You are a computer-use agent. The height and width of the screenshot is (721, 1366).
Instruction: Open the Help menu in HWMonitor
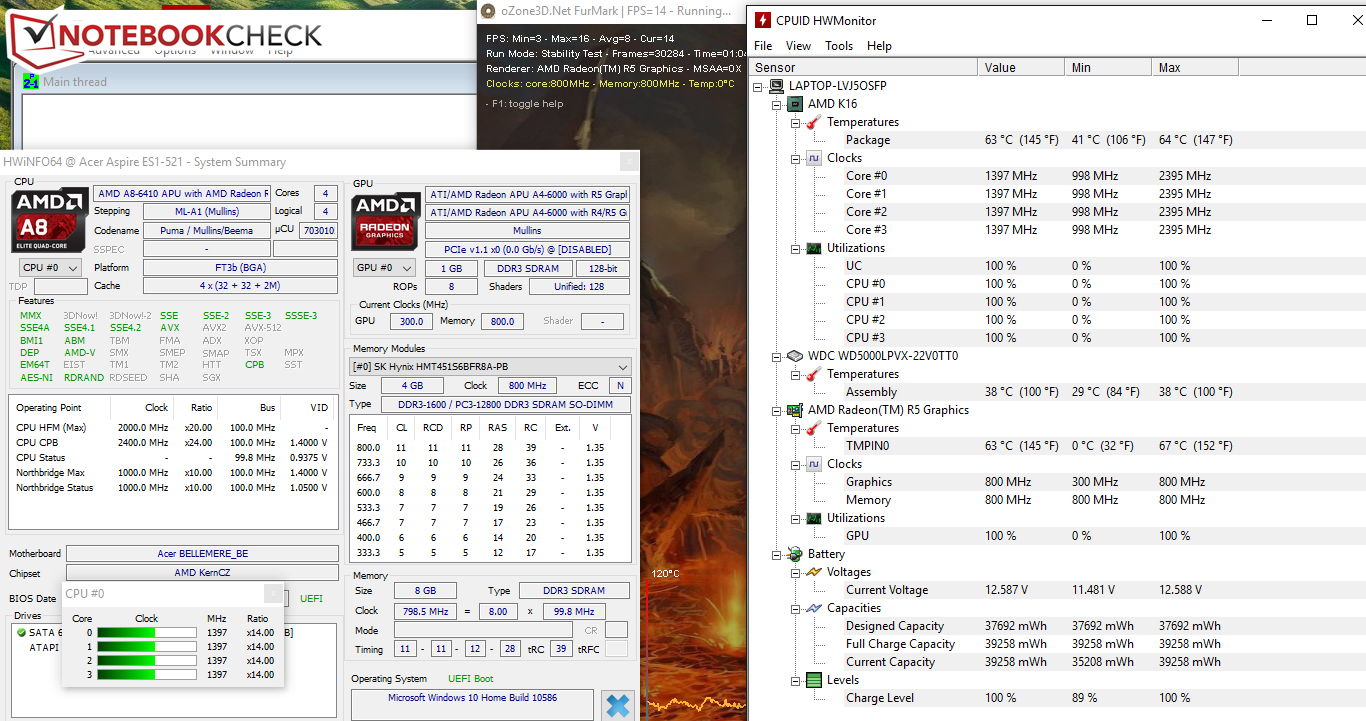(879, 46)
